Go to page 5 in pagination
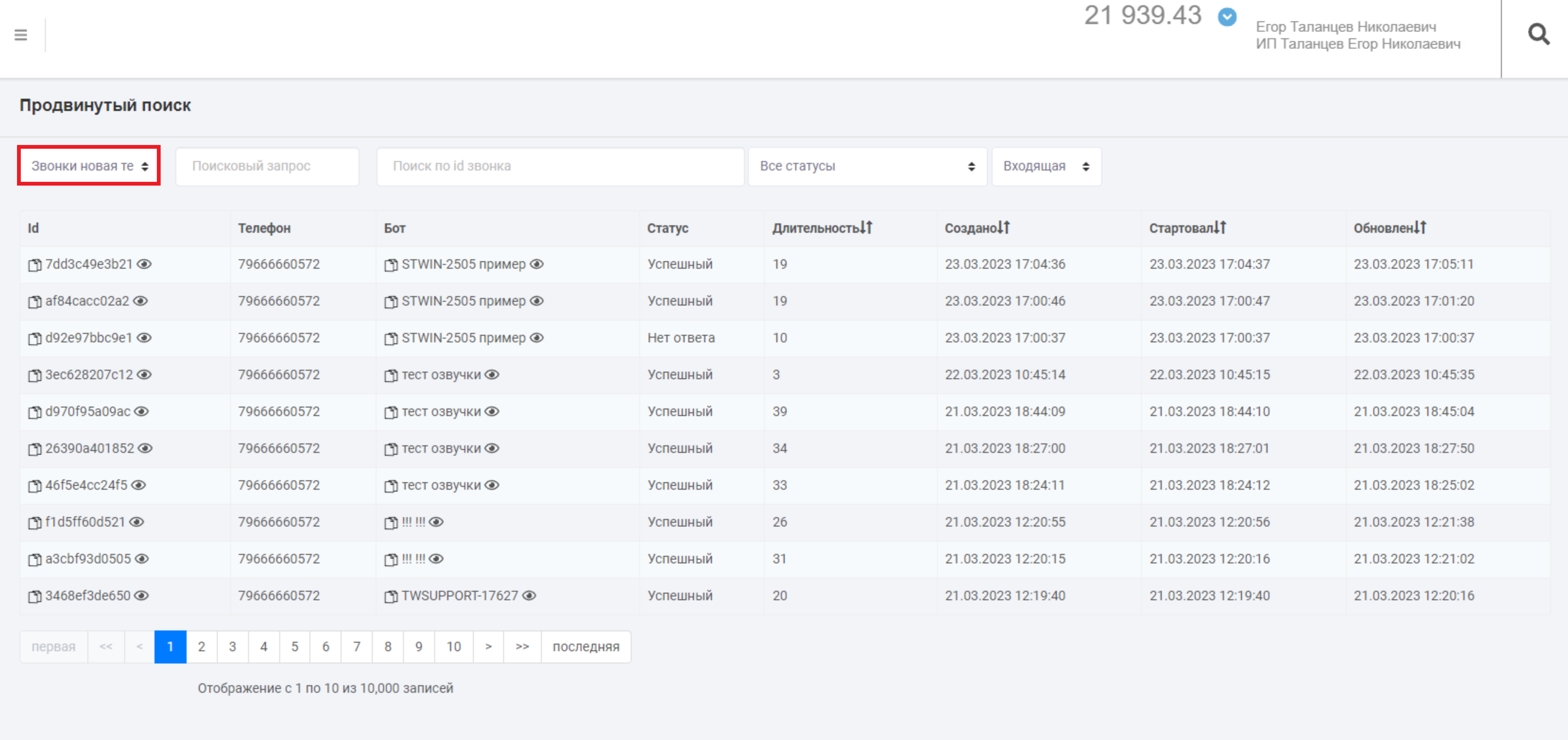Screen dimensions: 1568x740 click(x=295, y=647)
